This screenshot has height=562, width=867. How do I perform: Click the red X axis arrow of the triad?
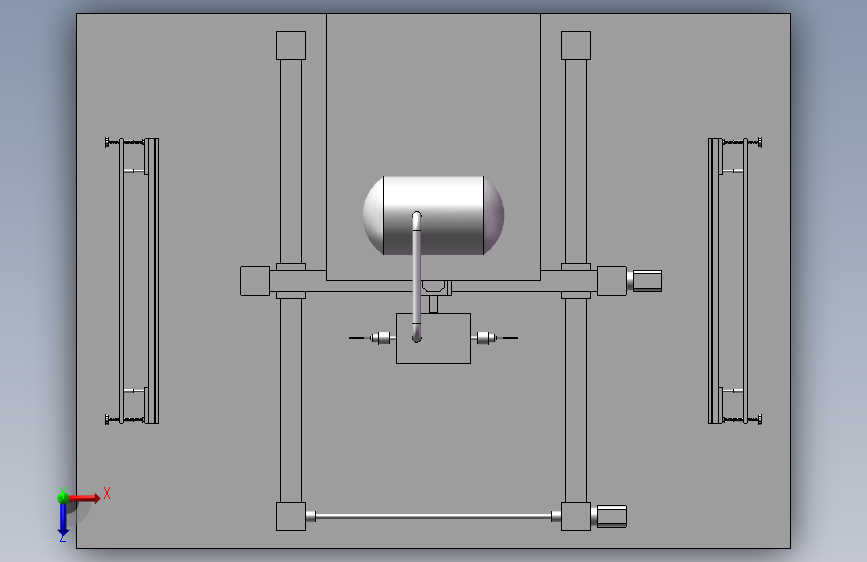85,498
